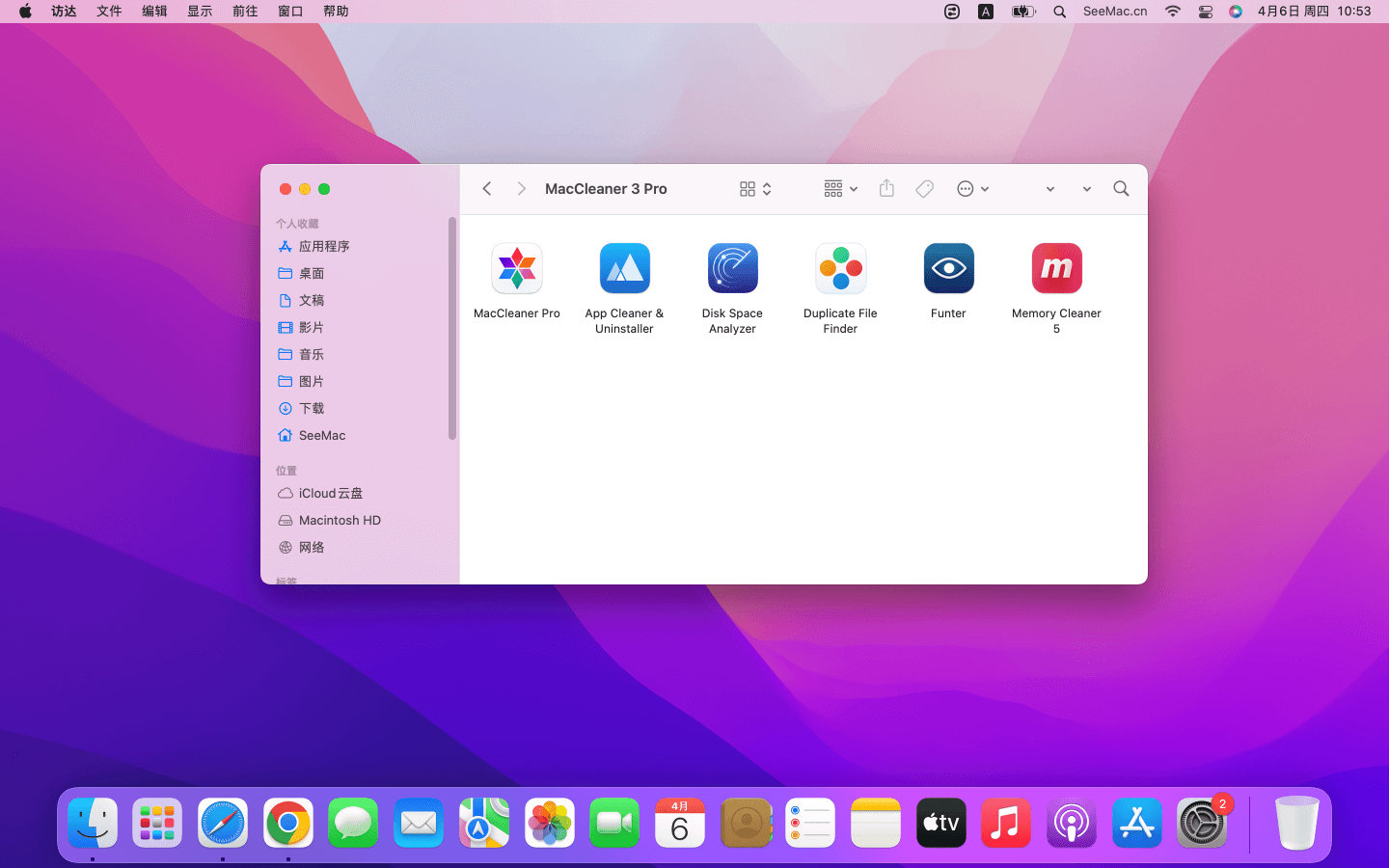Open Mail from the Dock

[419, 824]
